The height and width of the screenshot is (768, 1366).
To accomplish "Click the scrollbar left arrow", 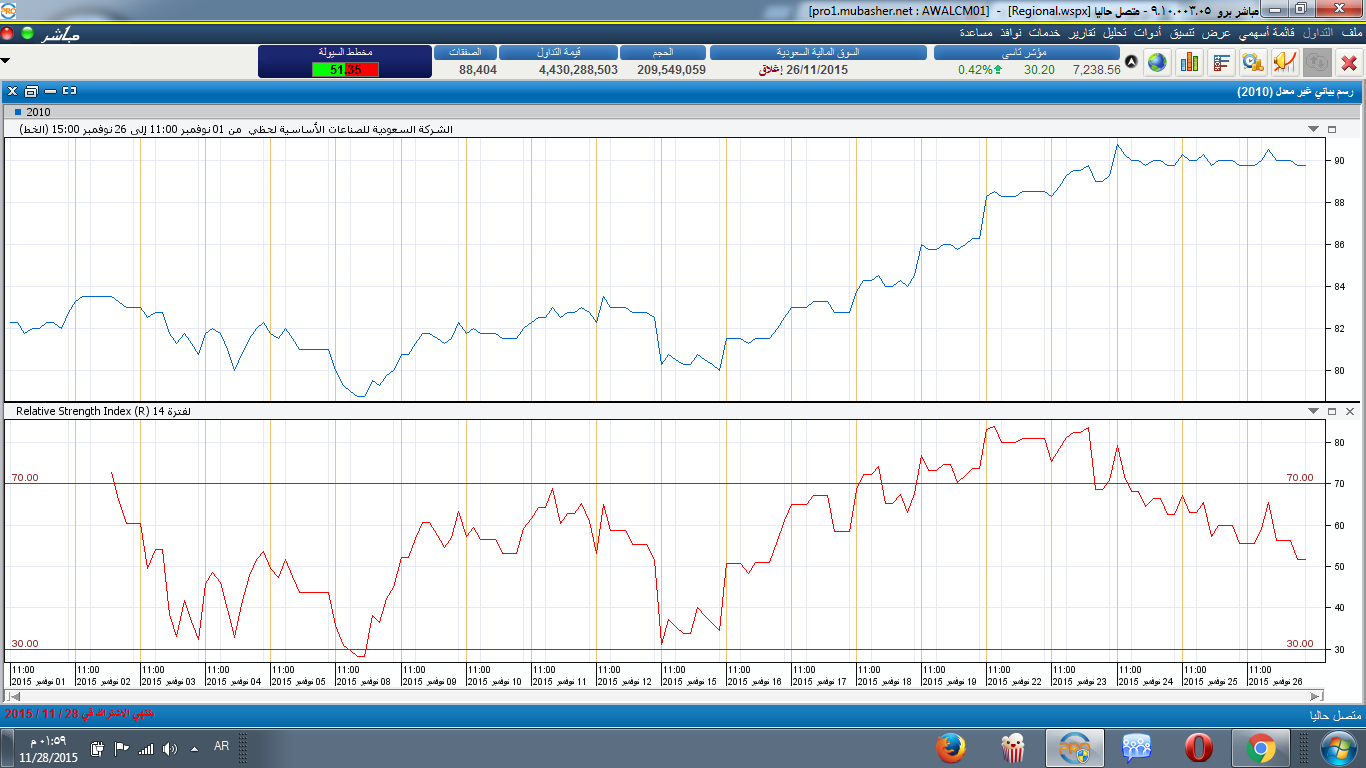I will click(13, 696).
